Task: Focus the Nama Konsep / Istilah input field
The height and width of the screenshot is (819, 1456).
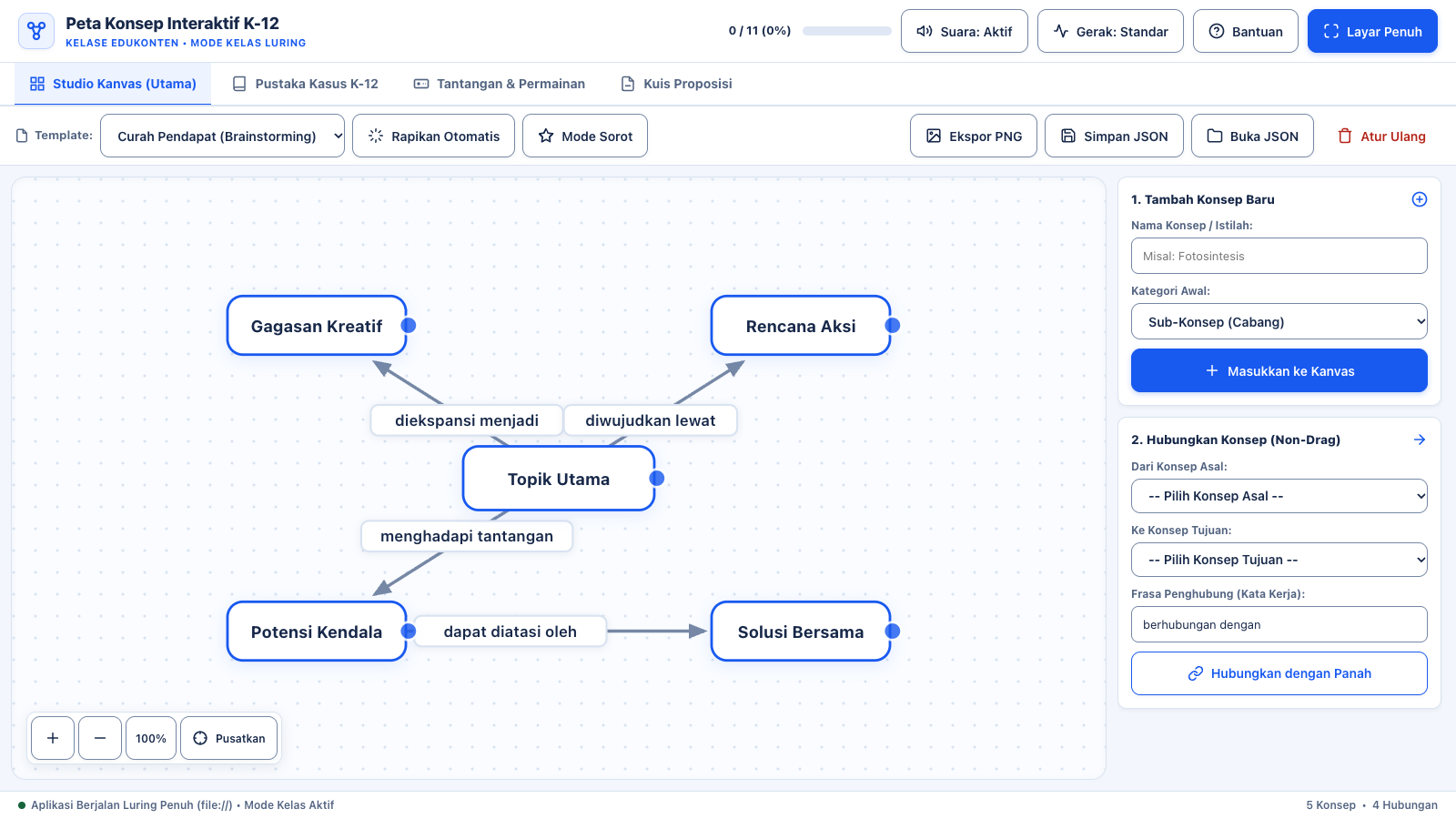Action: [1279, 256]
